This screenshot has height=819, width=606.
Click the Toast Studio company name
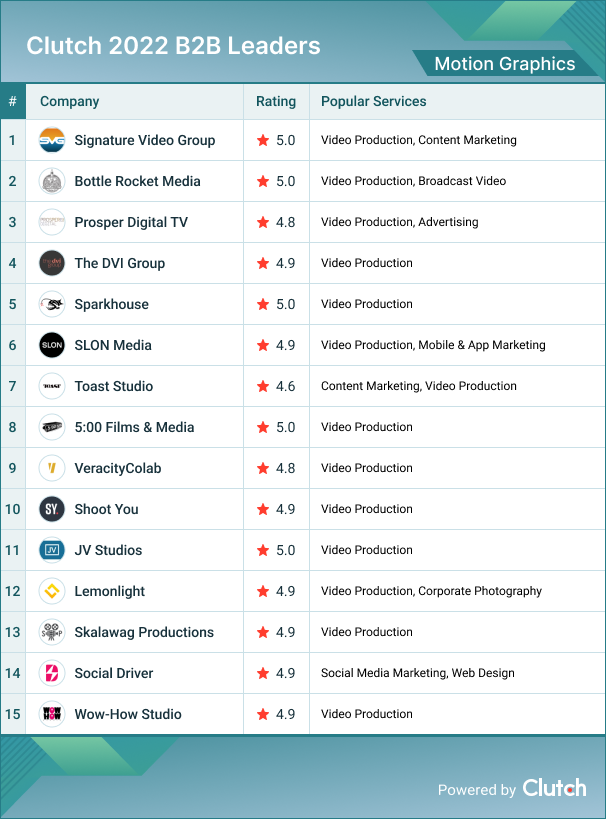pos(114,386)
